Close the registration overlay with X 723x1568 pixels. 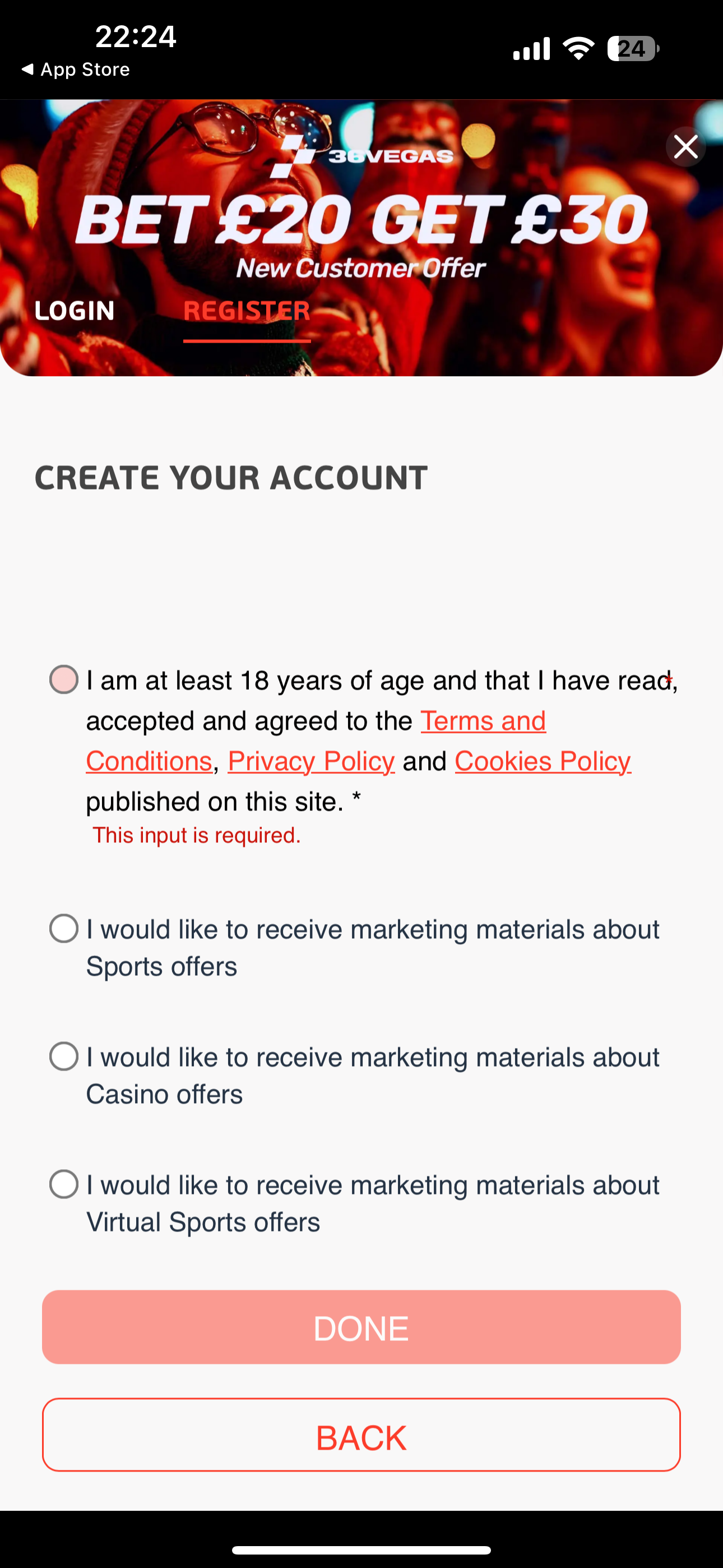pos(686,147)
